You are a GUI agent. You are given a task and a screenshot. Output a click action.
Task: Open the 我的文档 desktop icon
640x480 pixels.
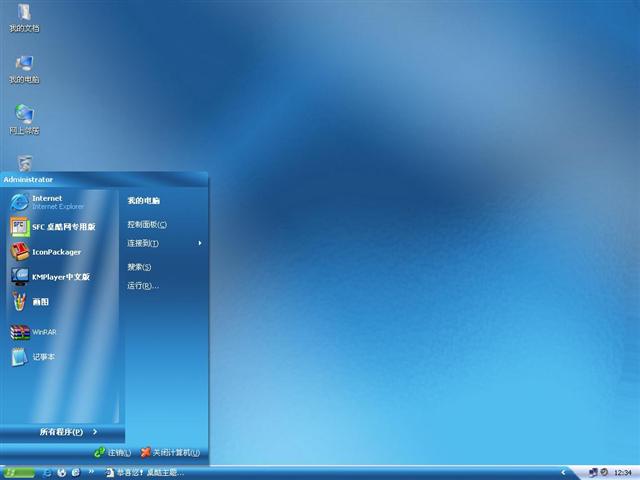click(24, 18)
